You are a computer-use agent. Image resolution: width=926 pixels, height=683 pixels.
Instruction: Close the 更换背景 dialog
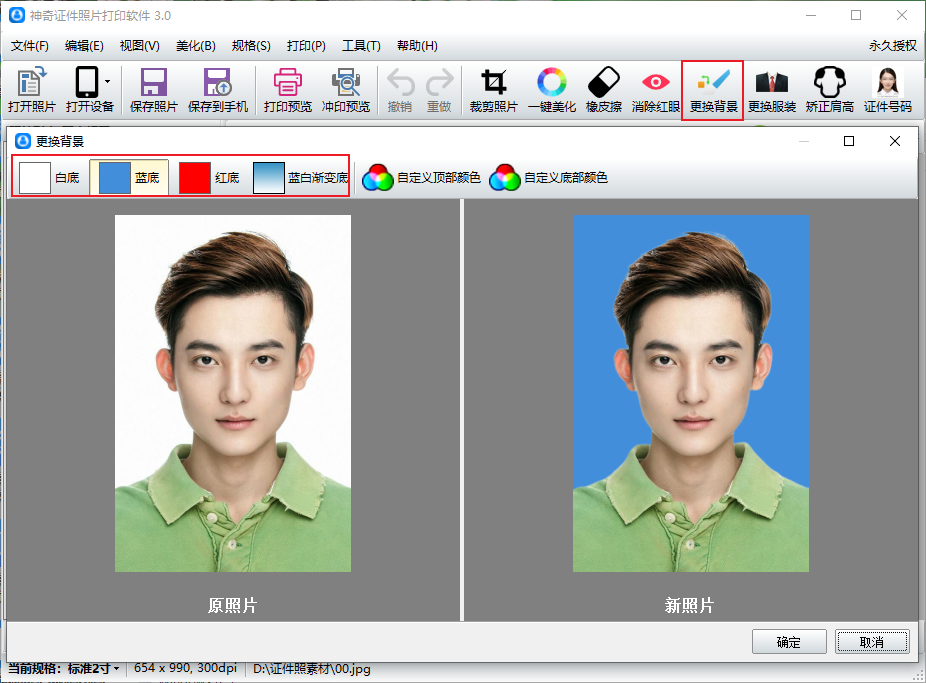(x=895, y=141)
